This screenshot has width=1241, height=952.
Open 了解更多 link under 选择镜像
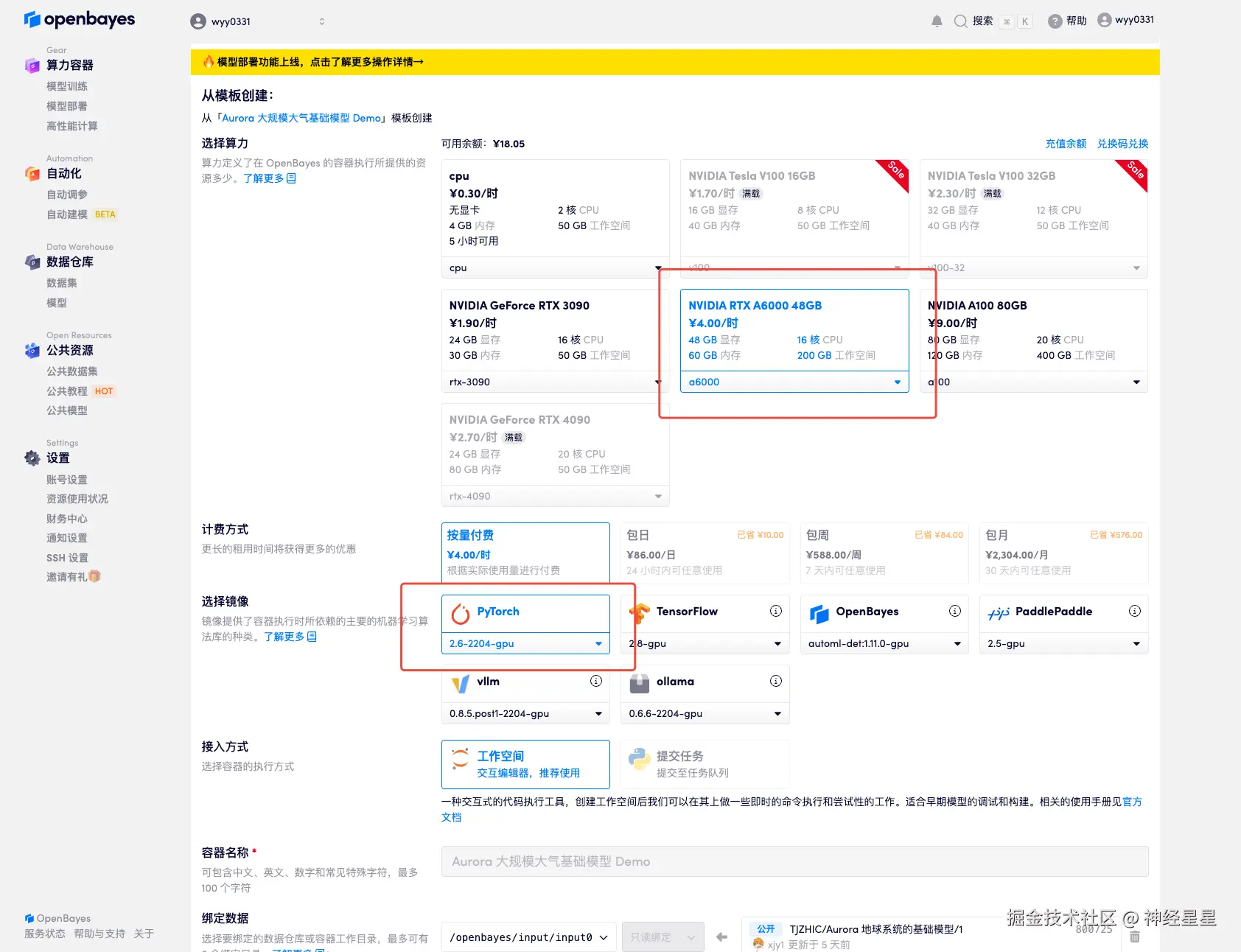click(x=290, y=637)
